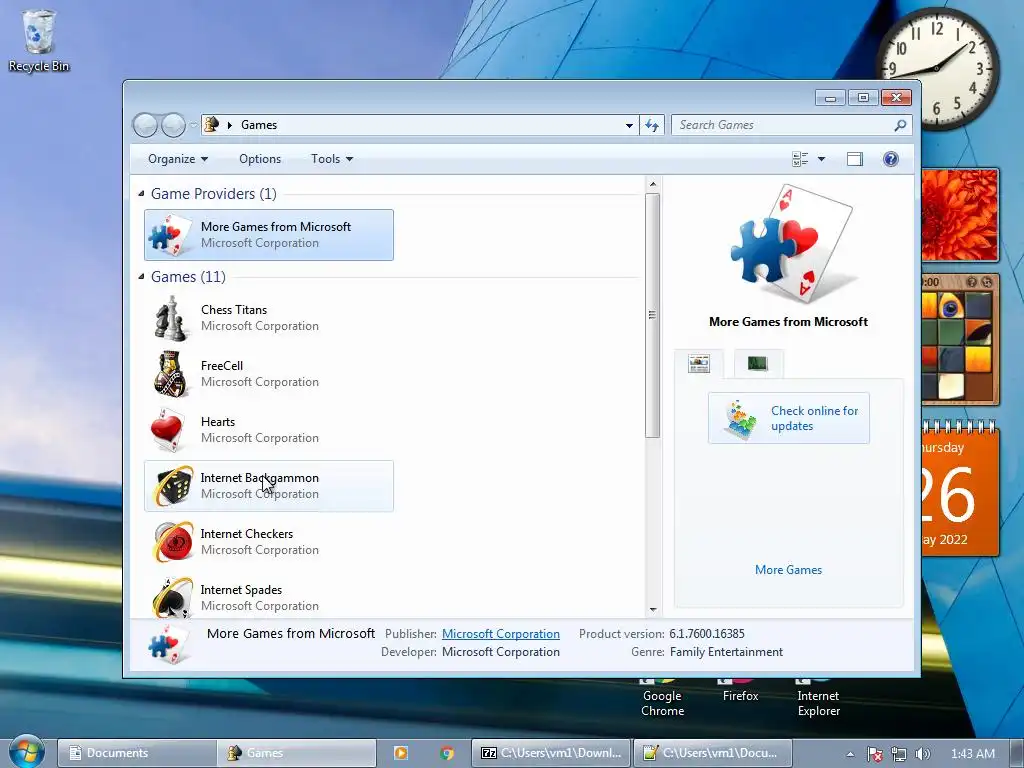Viewport: 1024px width, 768px height.
Task: Collapse the Game Providers group
Action: coord(142,193)
